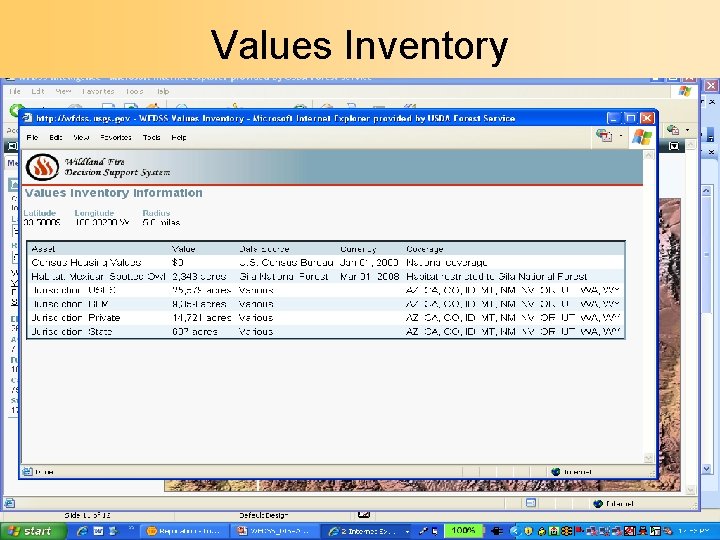
Task: Click the square panel icon at left end of the dark bar
Action: tap(12, 146)
